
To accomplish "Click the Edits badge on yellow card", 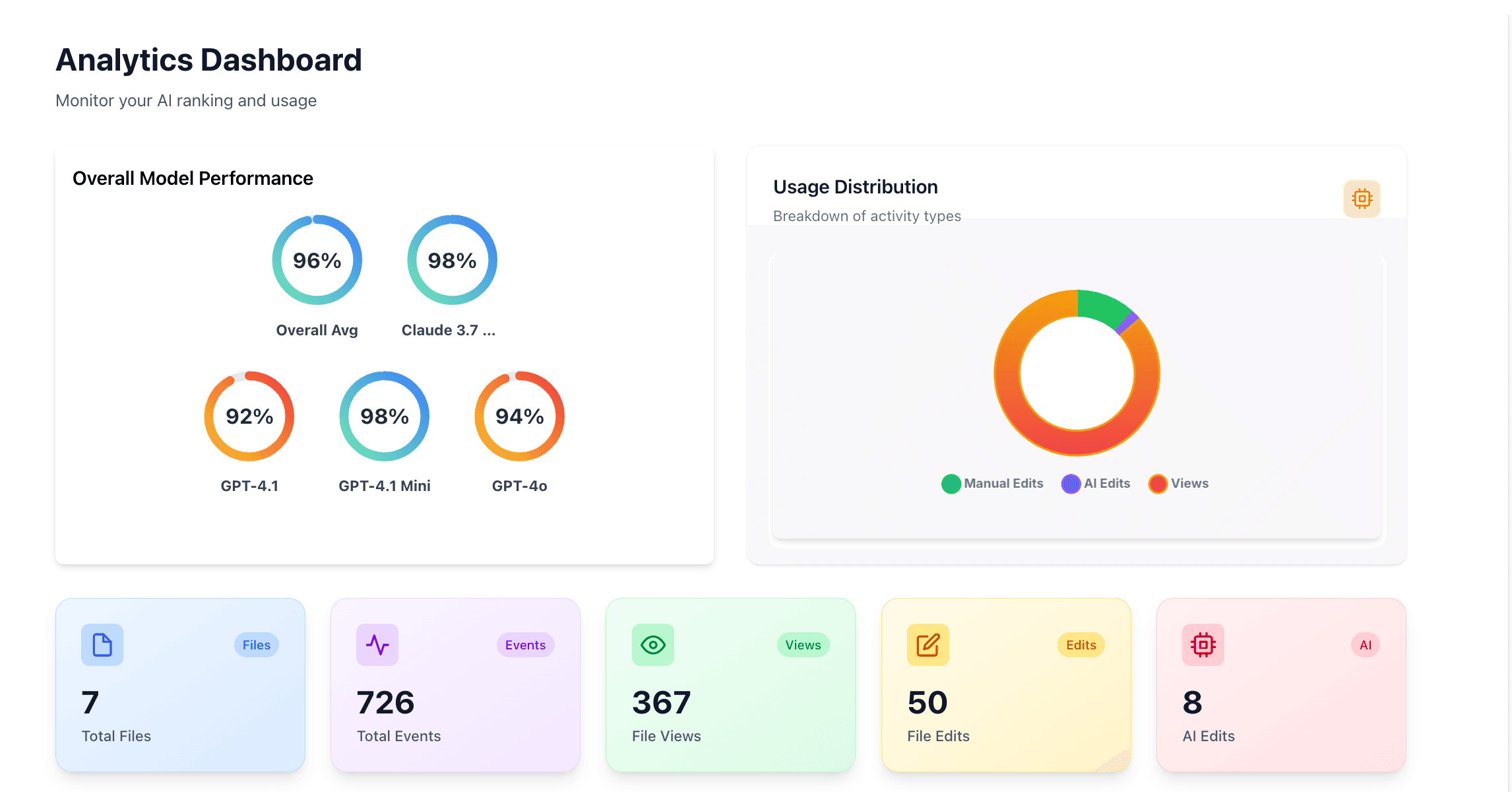I will [x=1081, y=645].
